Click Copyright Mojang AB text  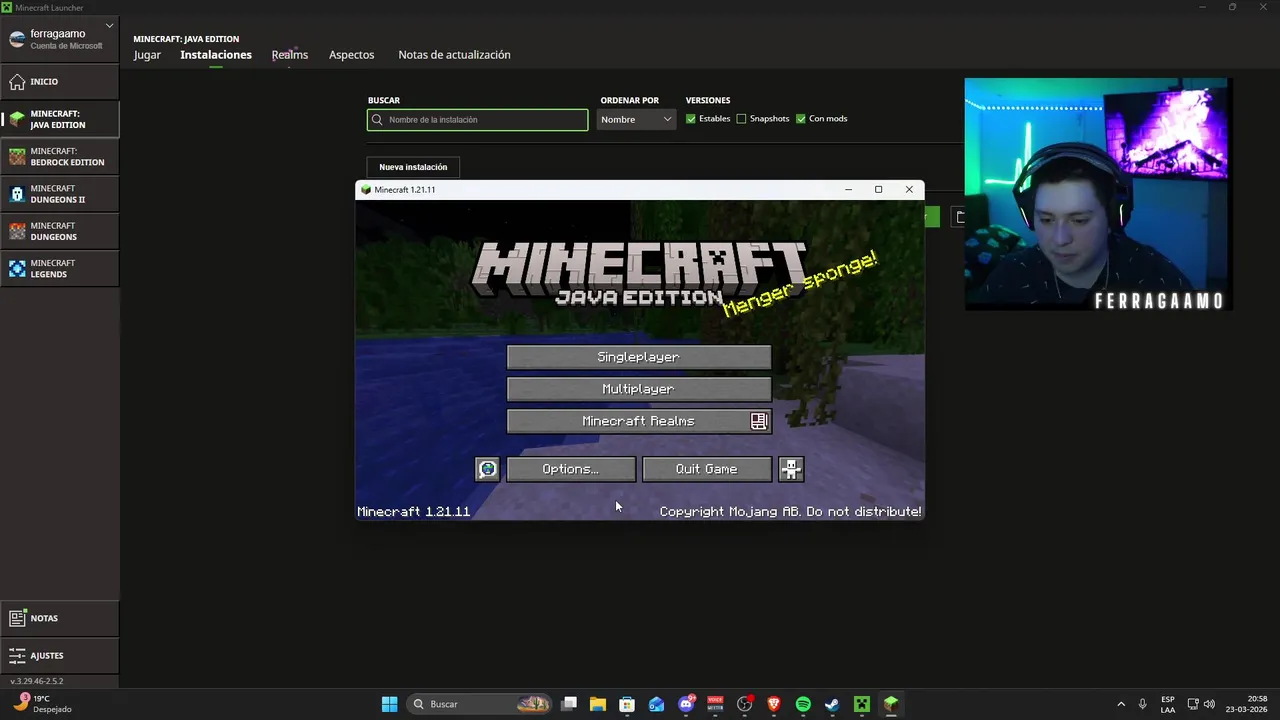pyautogui.click(x=790, y=511)
